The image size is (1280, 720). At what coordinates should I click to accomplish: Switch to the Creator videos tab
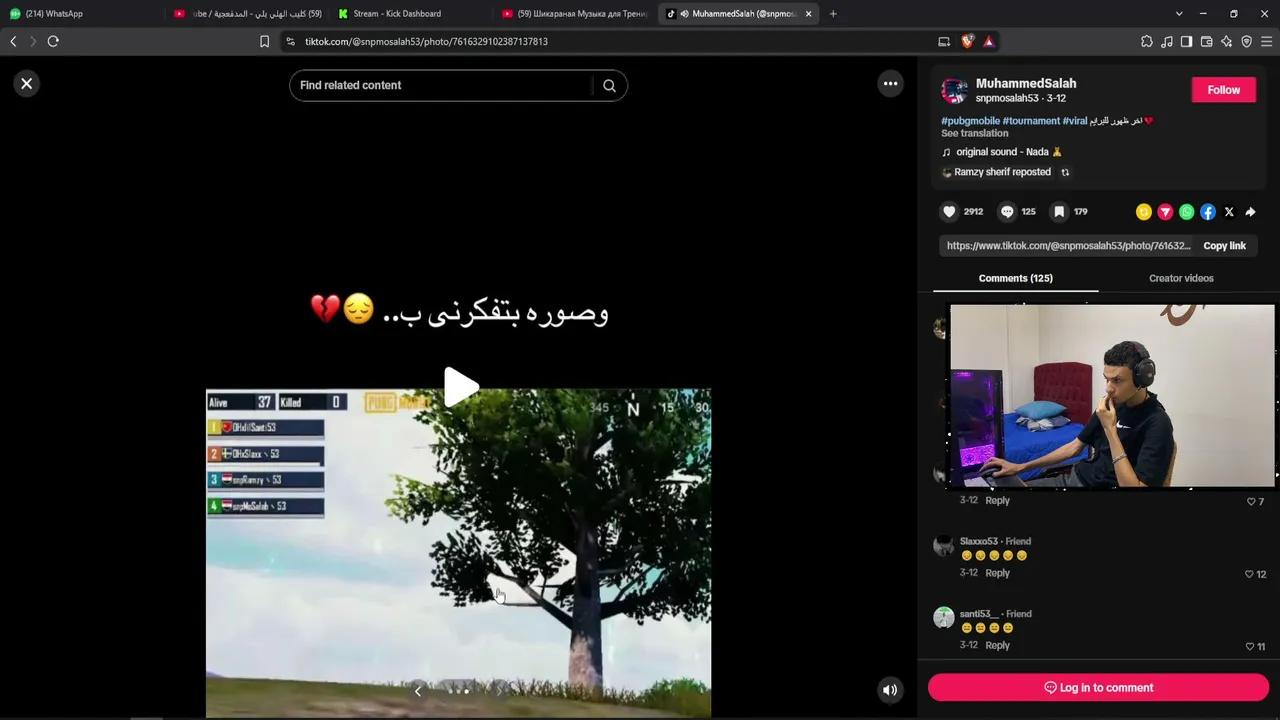(x=1181, y=278)
